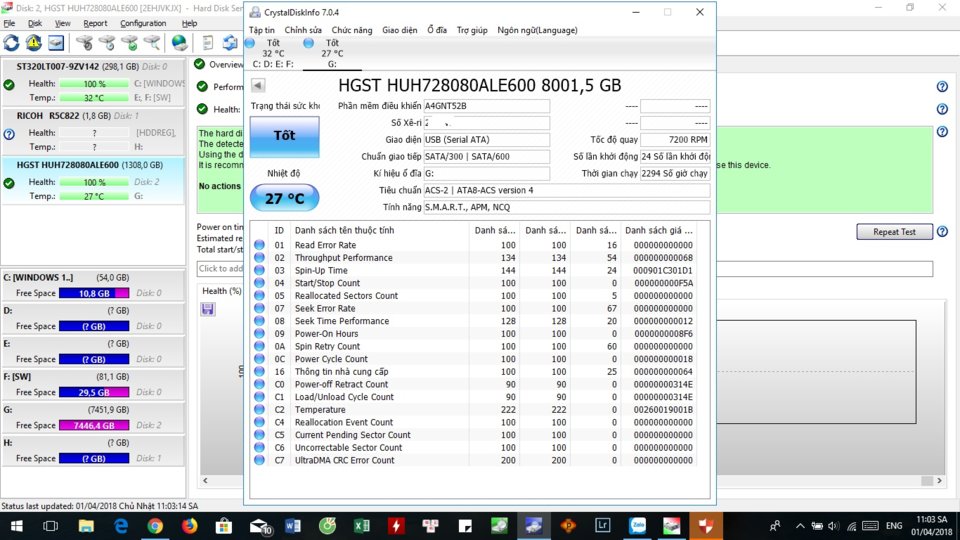960x540 pixels.
Task: Click the globe toolbar icon
Action: (x=179, y=43)
